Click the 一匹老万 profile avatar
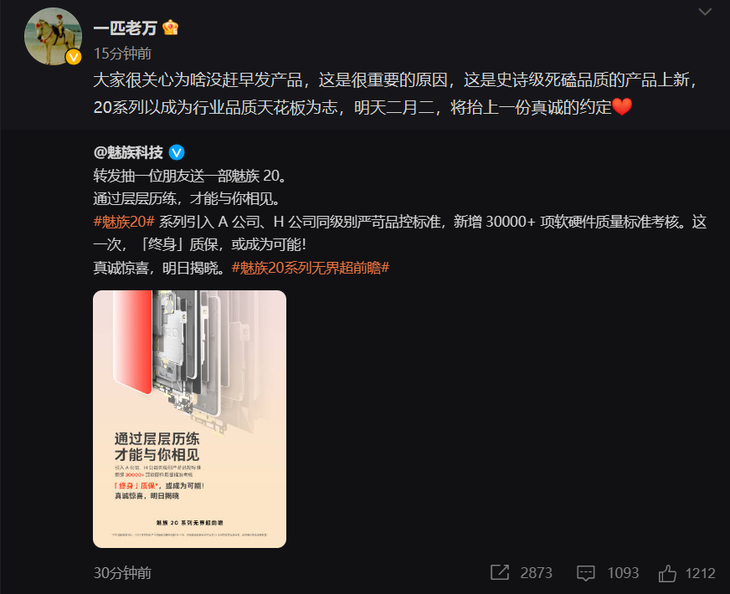Image resolution: width=730 pixels, height=594 pixels. pyautogui.click(x=53, y=36)
